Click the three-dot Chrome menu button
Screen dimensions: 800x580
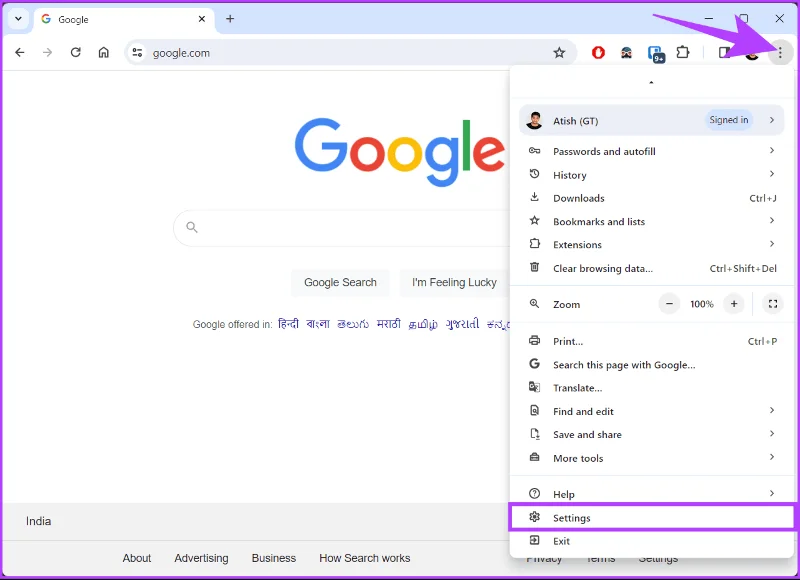coord(780,52)
